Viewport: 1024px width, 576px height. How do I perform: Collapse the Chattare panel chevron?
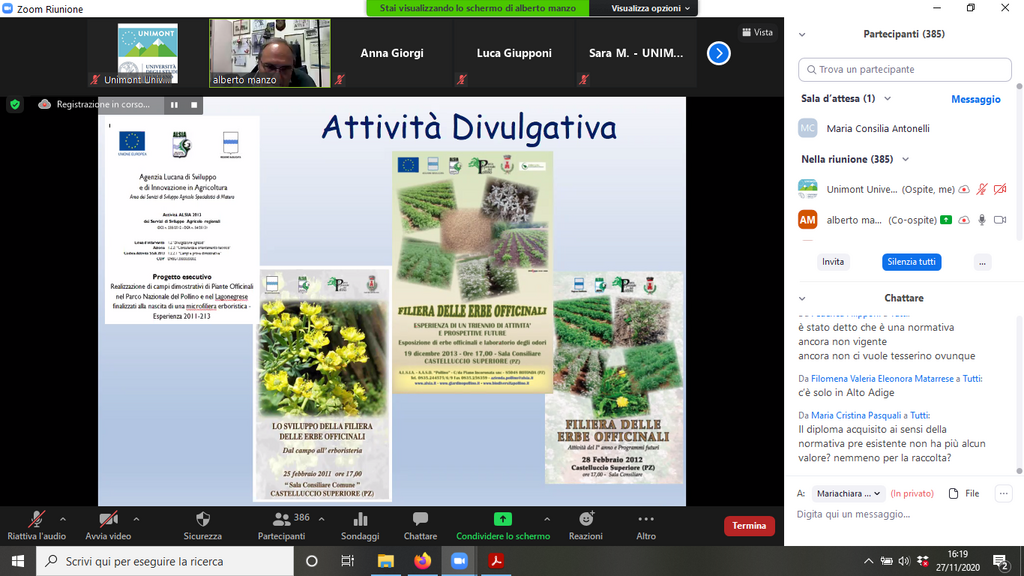(802, 298)
